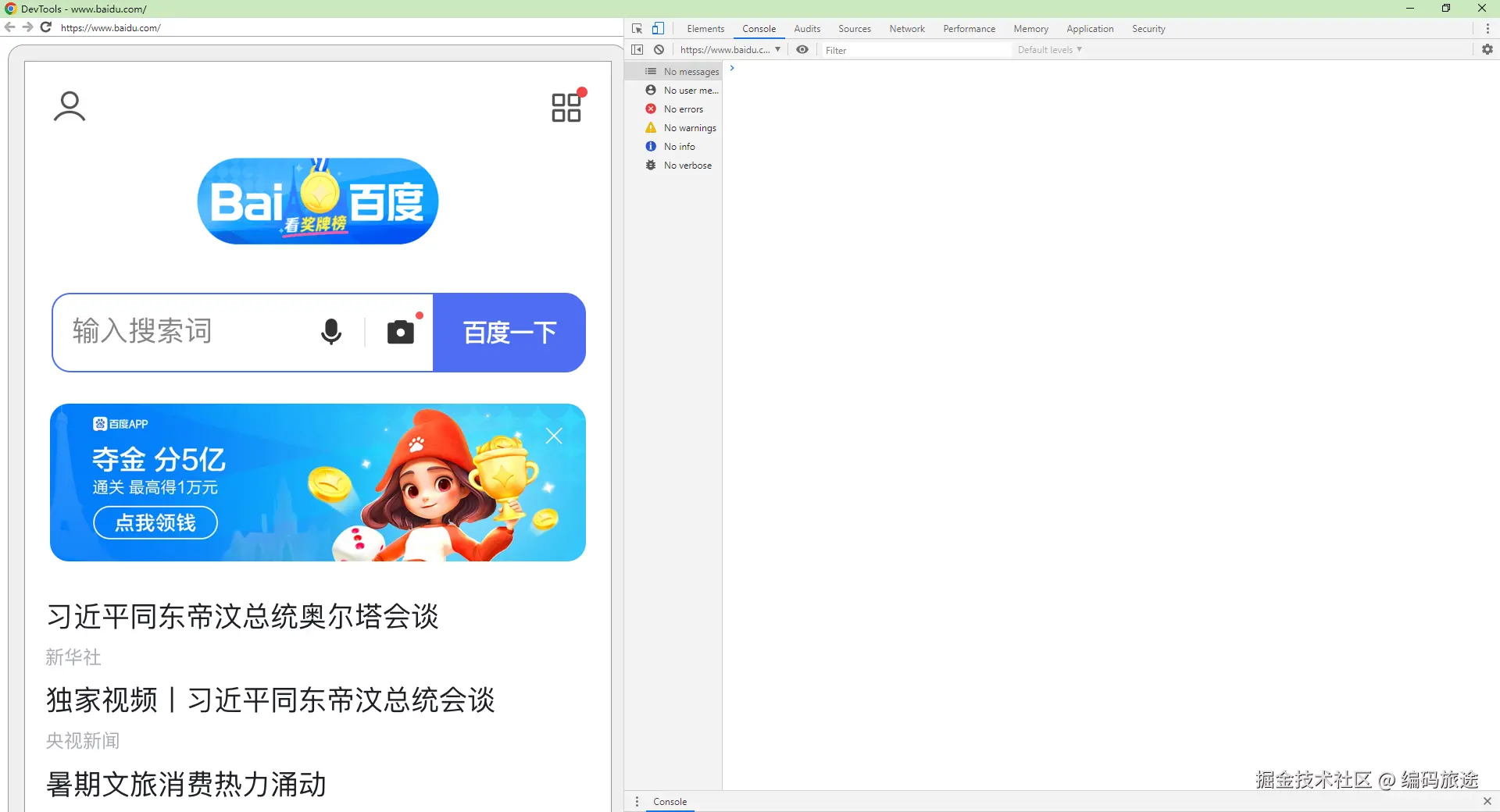Open the Security tab
The height and width of the screenshot is (812, 1500).
(x=1148, y=29)
